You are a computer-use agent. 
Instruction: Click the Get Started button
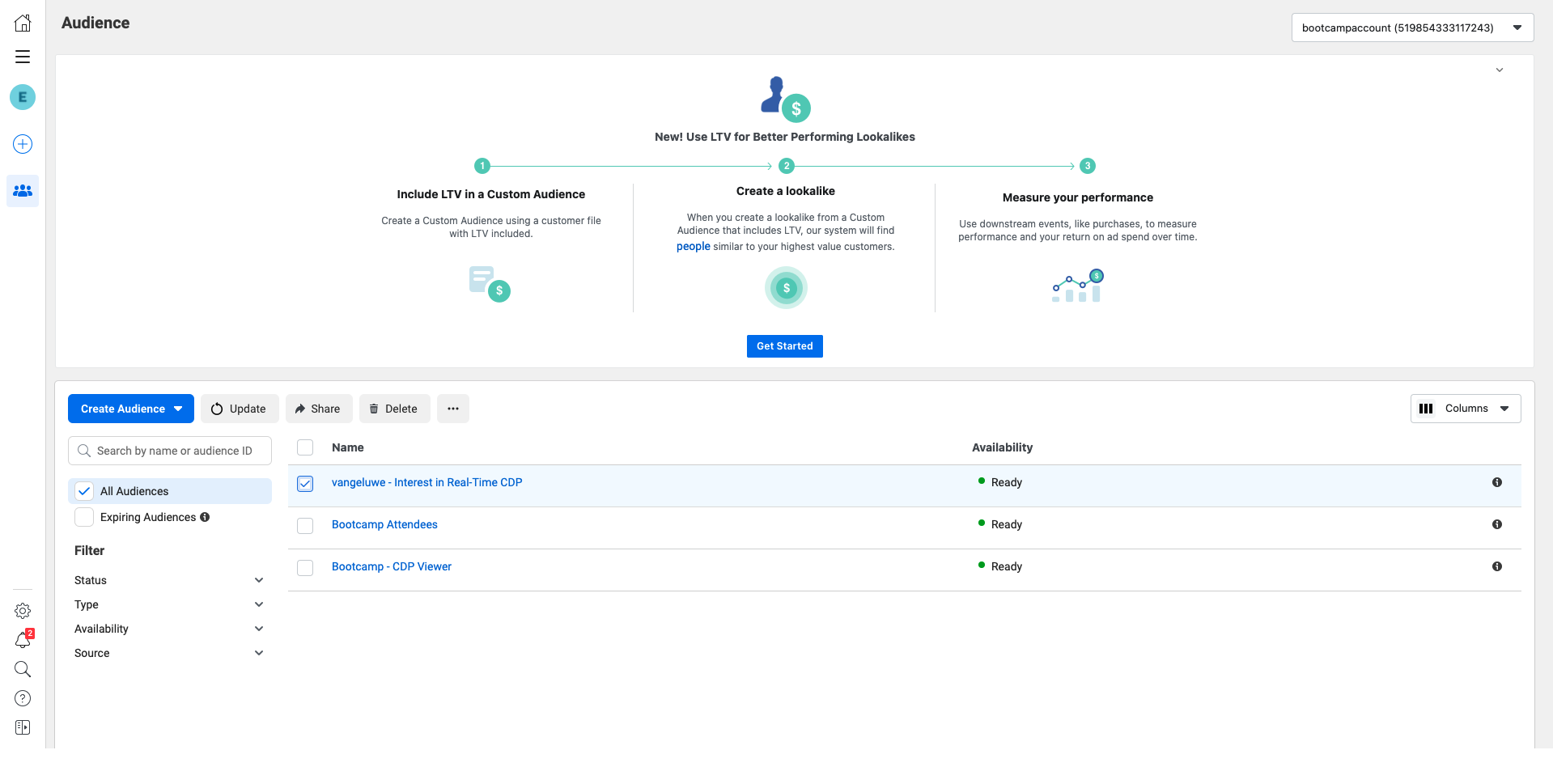click(785, 346)
